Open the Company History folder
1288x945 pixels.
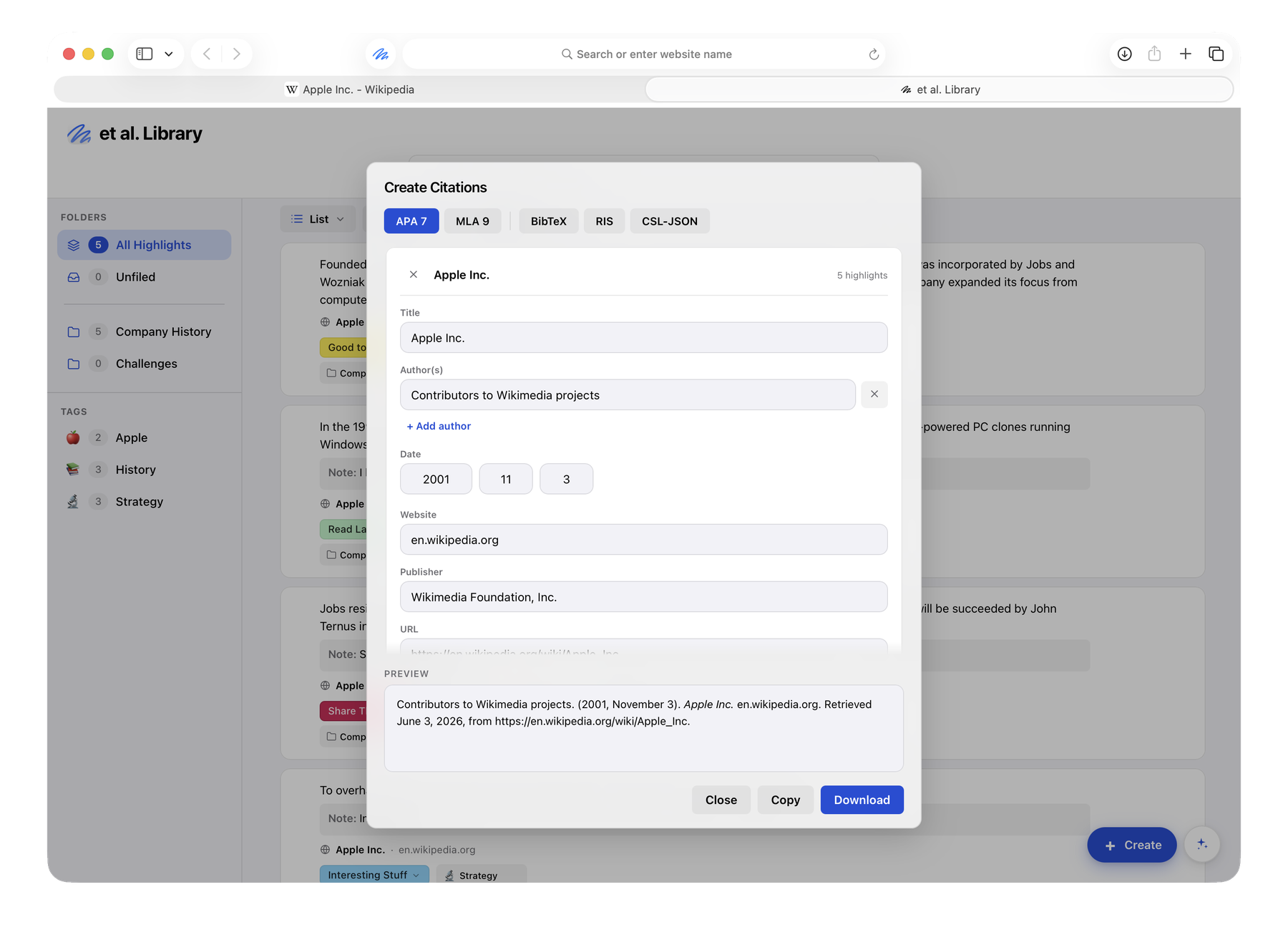[x=144, y=331]
